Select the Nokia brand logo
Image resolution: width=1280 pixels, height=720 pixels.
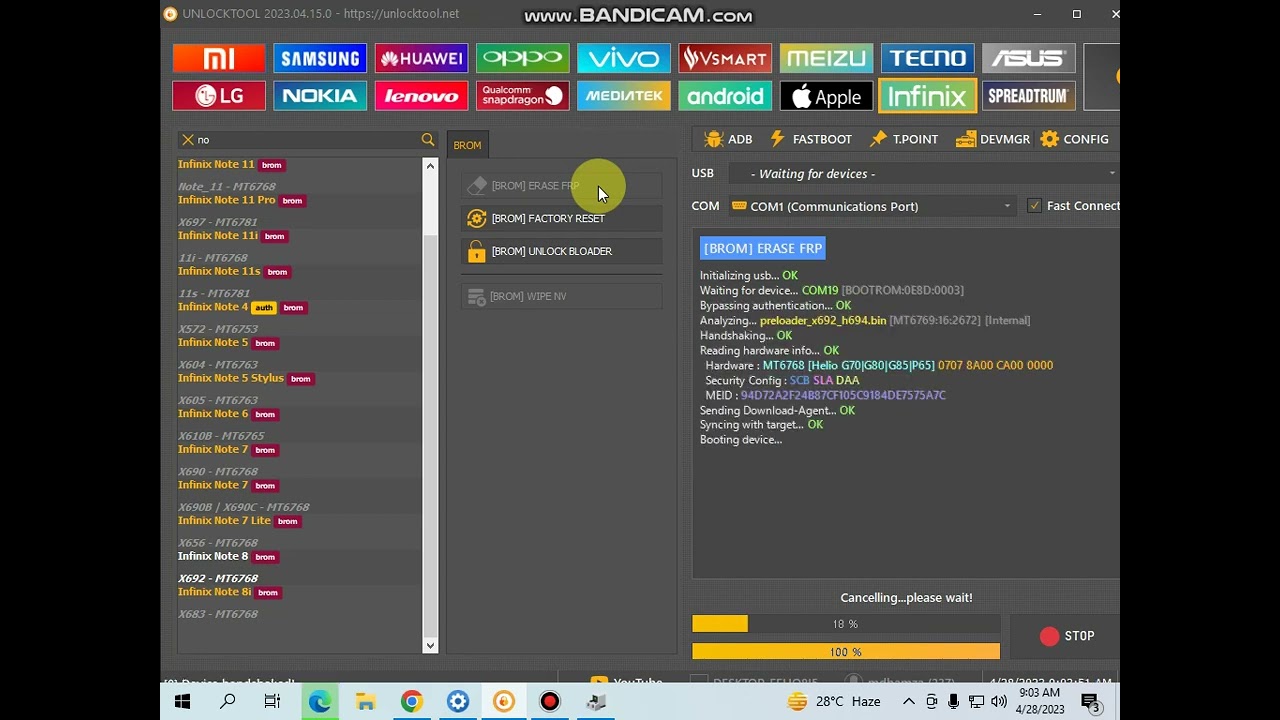pyautogui.click(x=320, y=96)
